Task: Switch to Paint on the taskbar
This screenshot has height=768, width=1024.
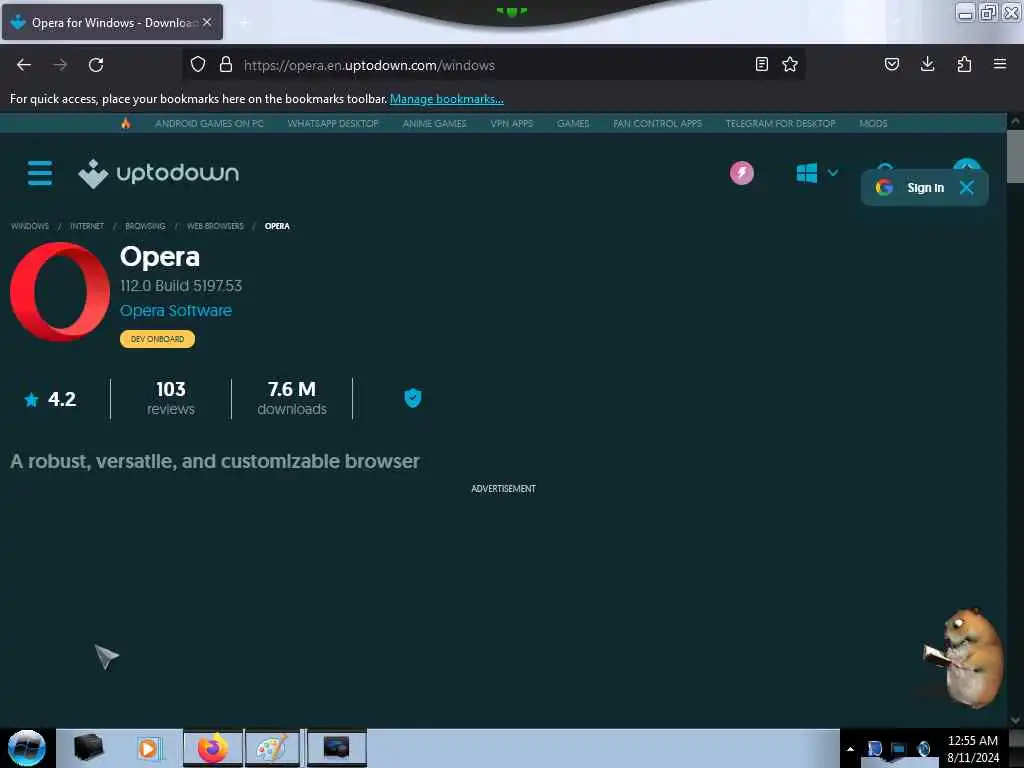Action: (x=272, y=748)
